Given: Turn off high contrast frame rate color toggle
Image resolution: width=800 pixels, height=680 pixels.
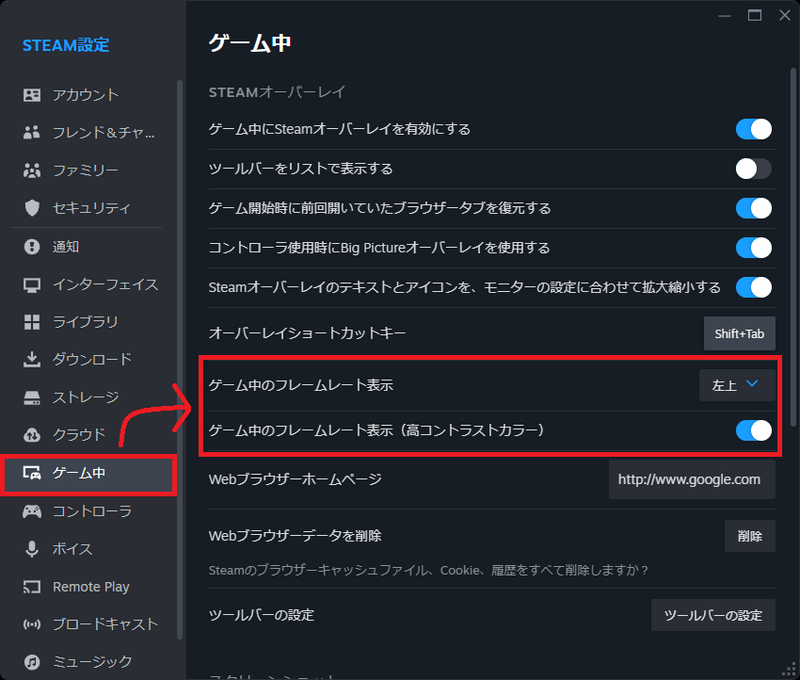Looking at the screenshot, I should pos(753,431).
